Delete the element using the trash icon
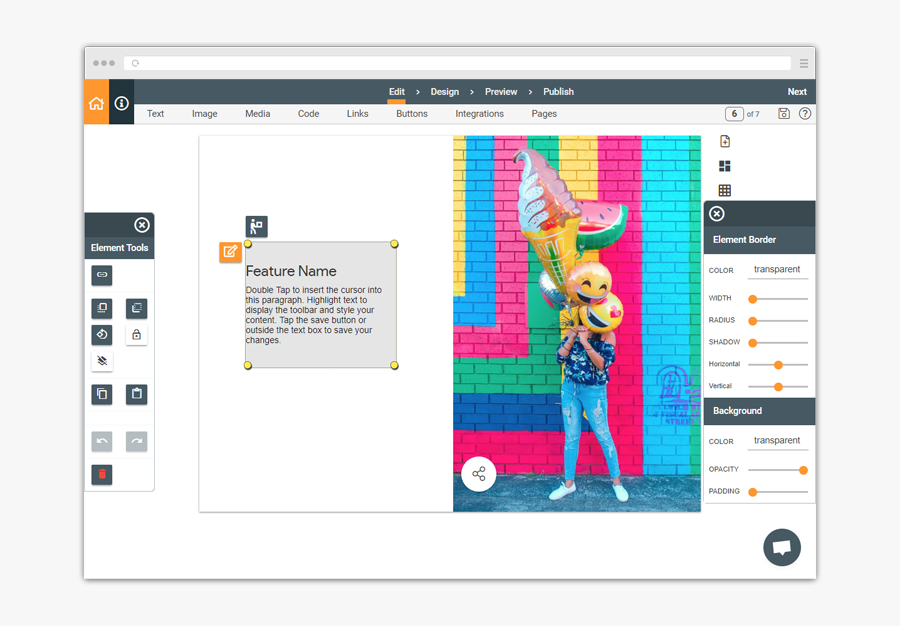 [x=101, y=475]
